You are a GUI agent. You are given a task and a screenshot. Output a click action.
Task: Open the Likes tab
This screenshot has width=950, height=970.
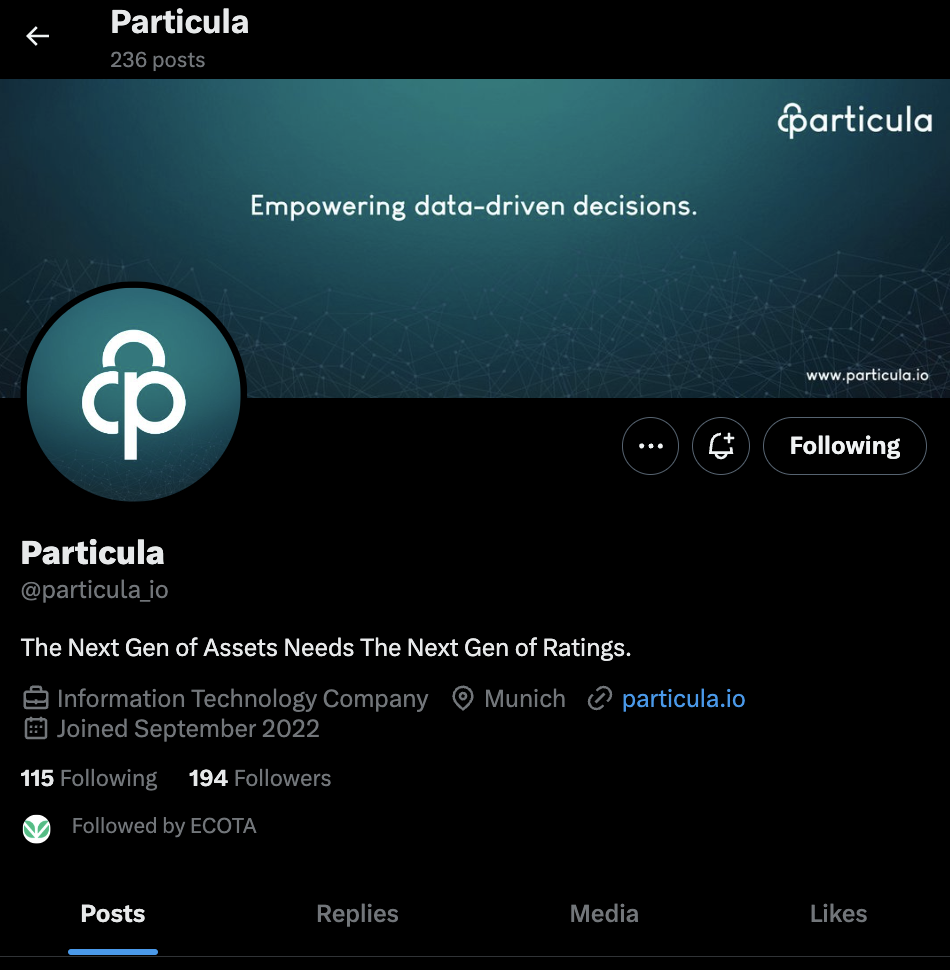[x=838, y=914]
